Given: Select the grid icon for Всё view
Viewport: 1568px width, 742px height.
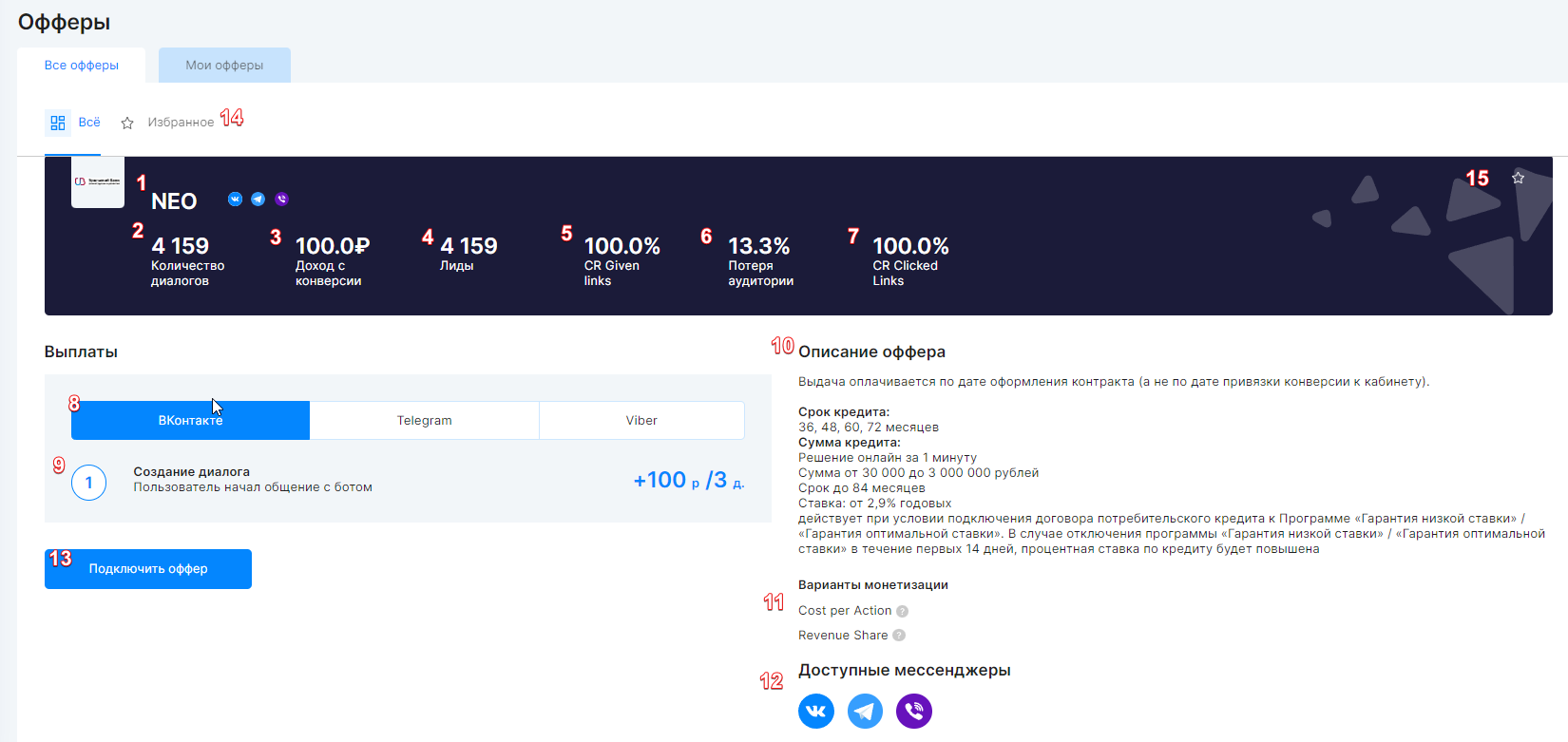Looking at the screenshot, I should point(58,123).
